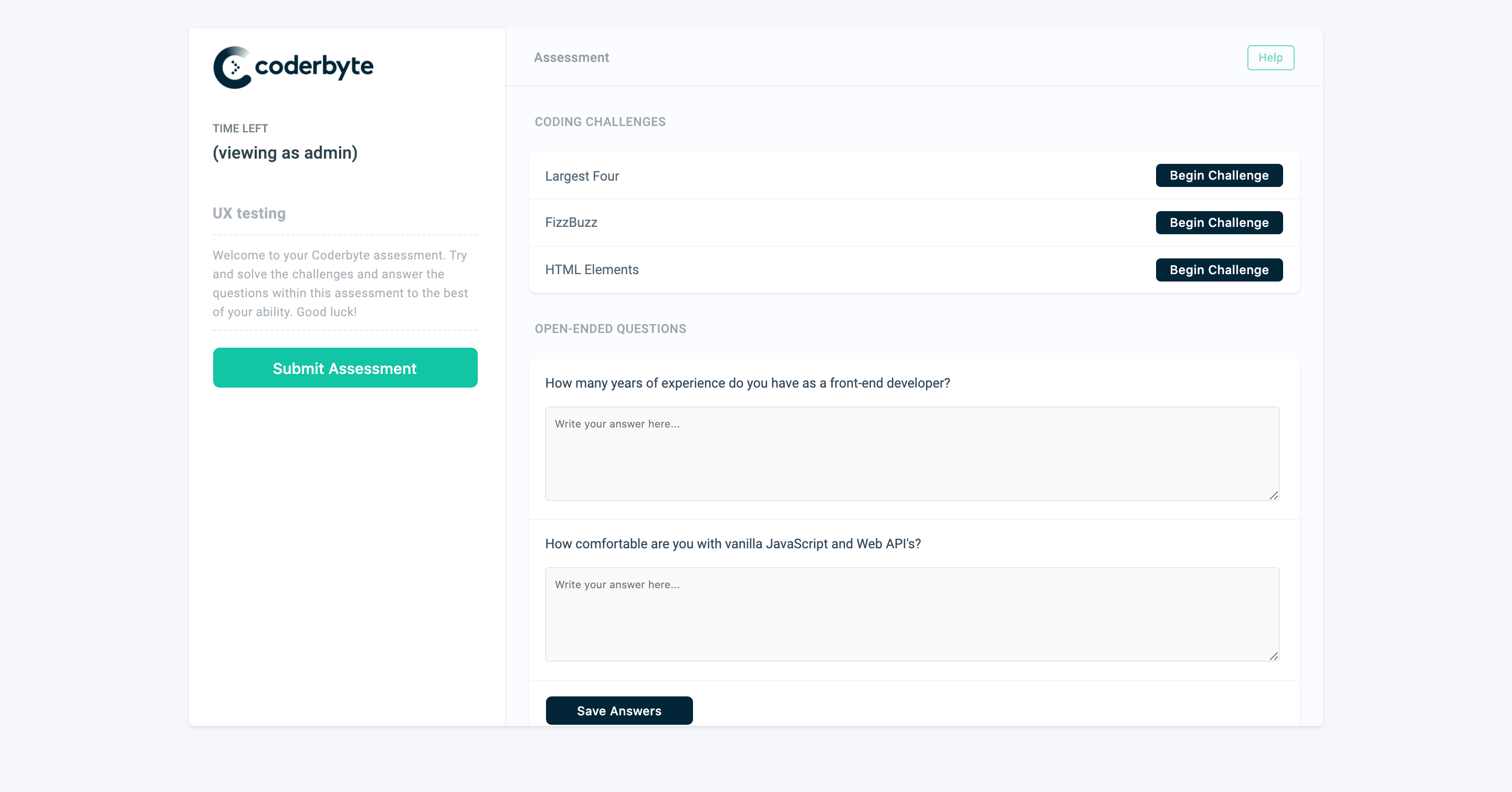The image size is (1512, 792).
Task: Begin the Largest Four challenge
Action: [x=1219, y=175]
